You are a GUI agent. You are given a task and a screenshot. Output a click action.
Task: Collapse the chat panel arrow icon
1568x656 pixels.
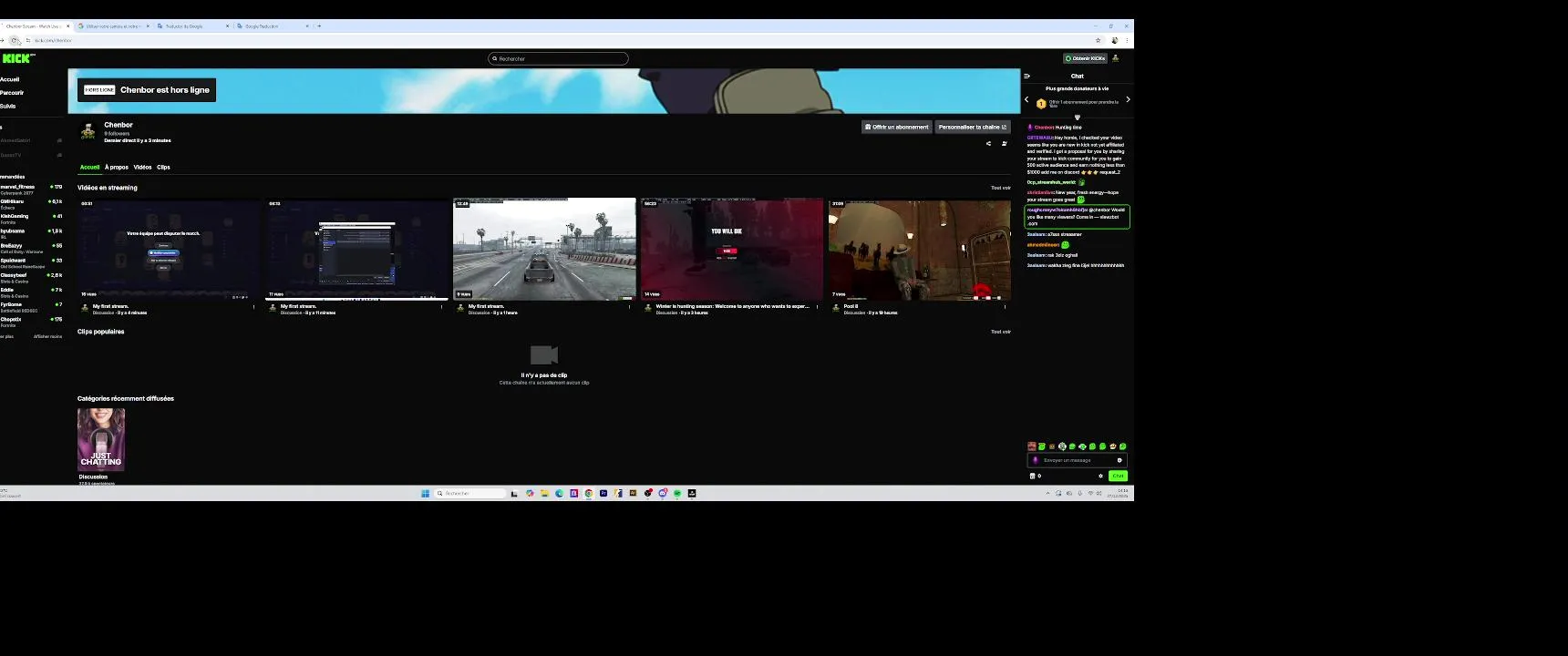(1026, 77)
